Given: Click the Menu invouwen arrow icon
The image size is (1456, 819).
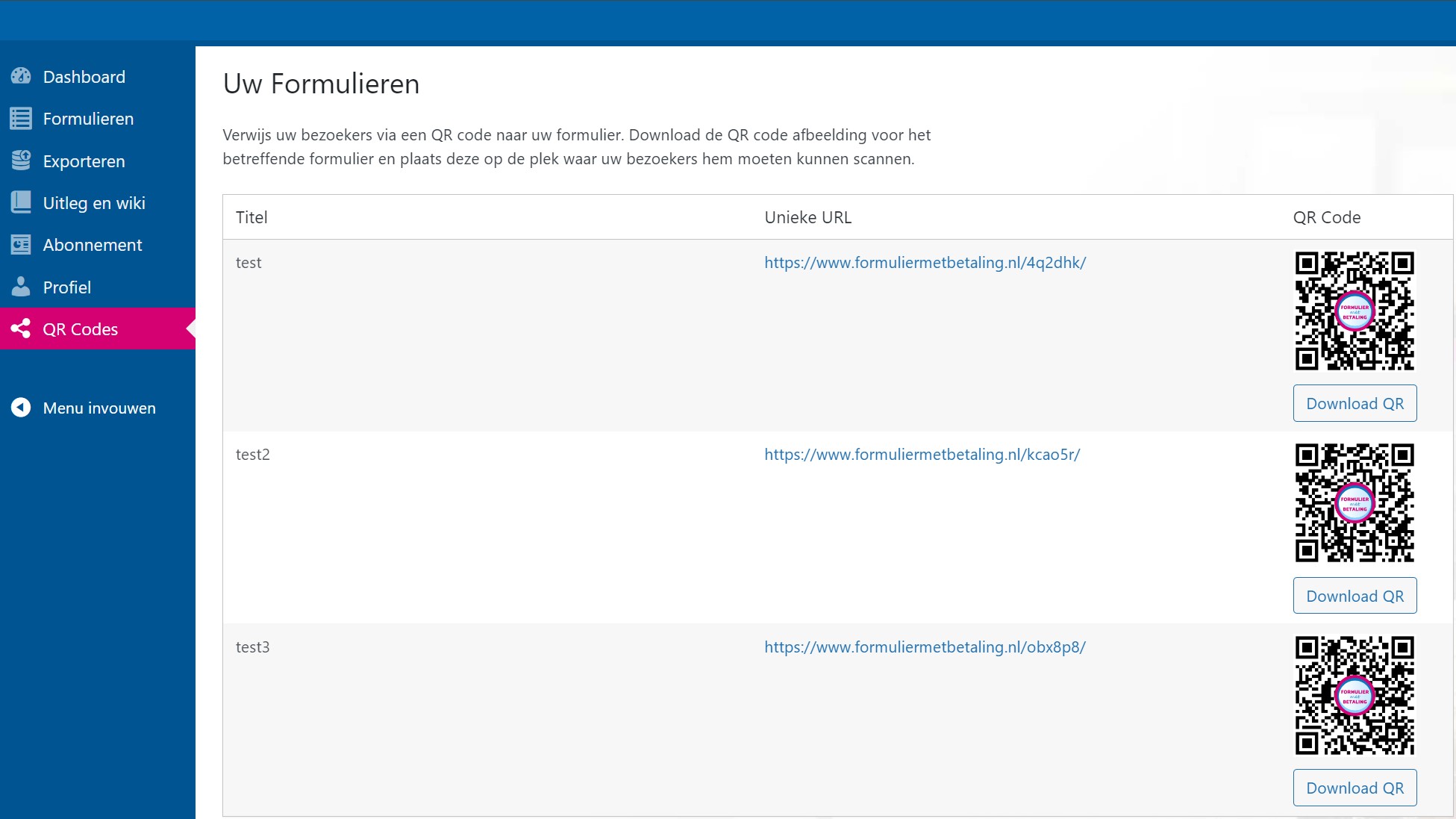Looking at the screenshot, I should [x=21, y=407].
